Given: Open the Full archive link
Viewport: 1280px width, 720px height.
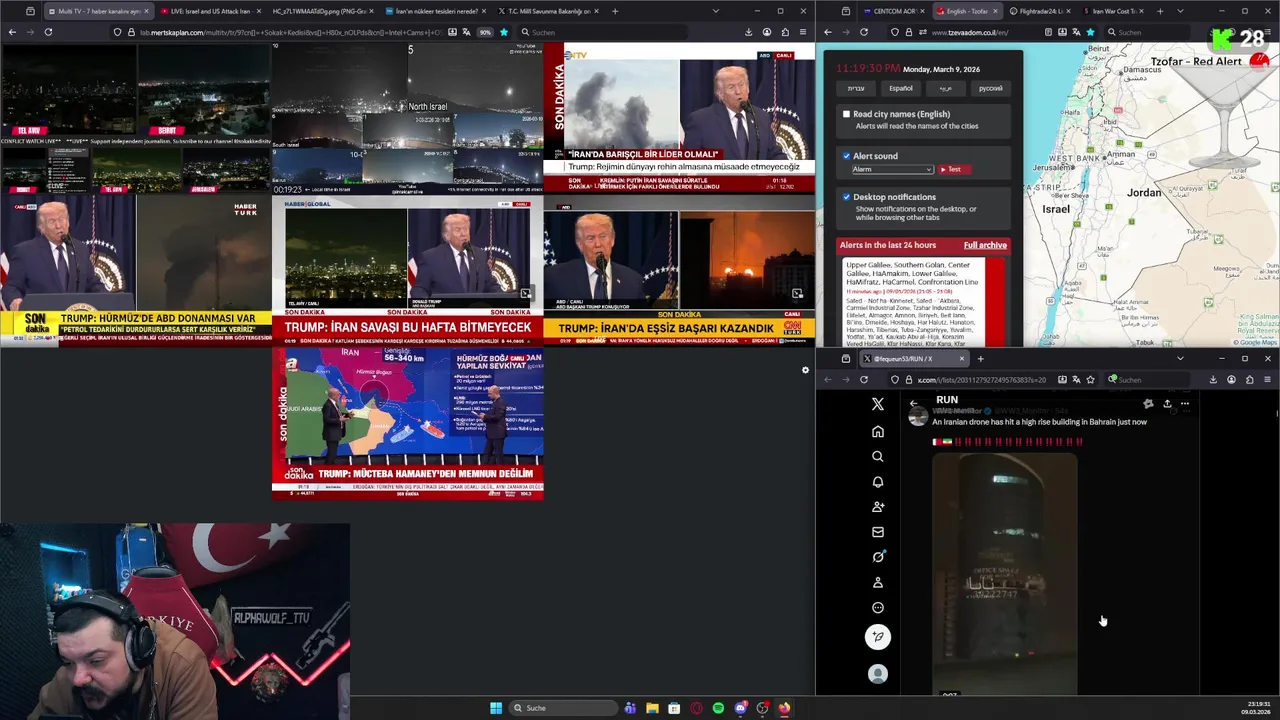Looking at the screenshot, I should pyautogui.click(x=985, y=245).
